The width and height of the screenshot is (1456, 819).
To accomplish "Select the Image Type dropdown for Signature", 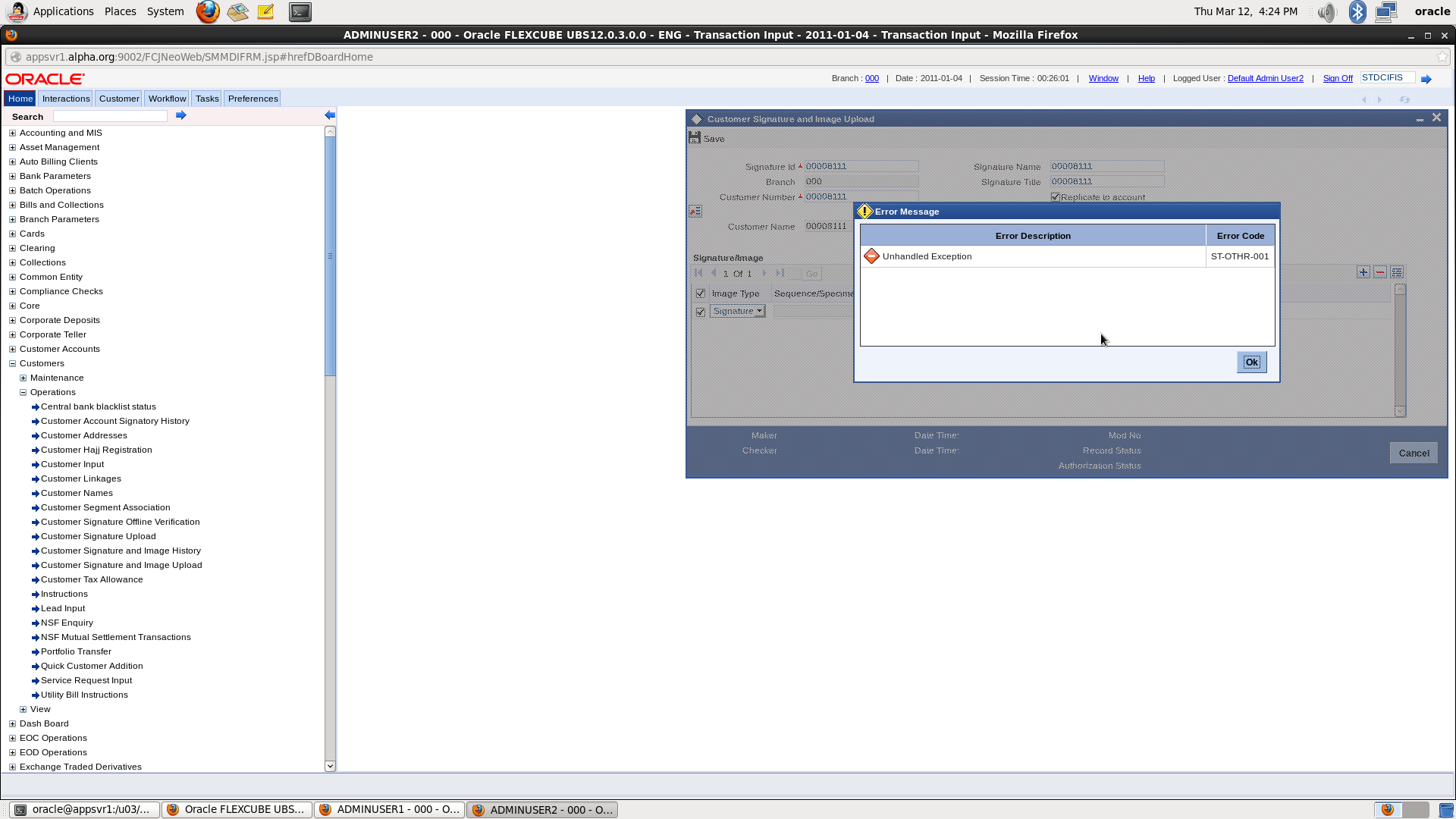I will [x=737, y=310].
